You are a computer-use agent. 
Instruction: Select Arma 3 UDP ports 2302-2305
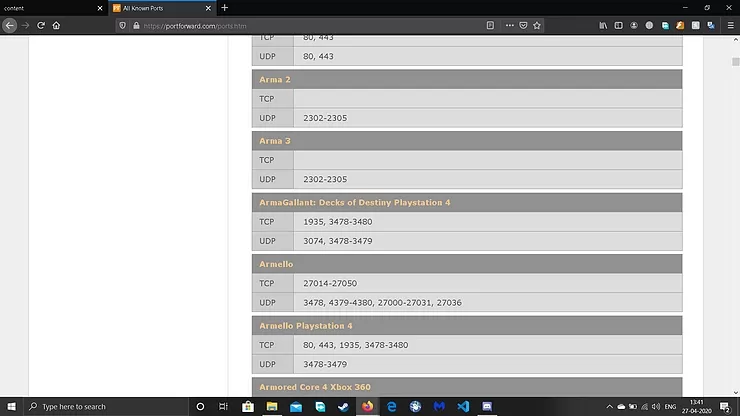325,179
